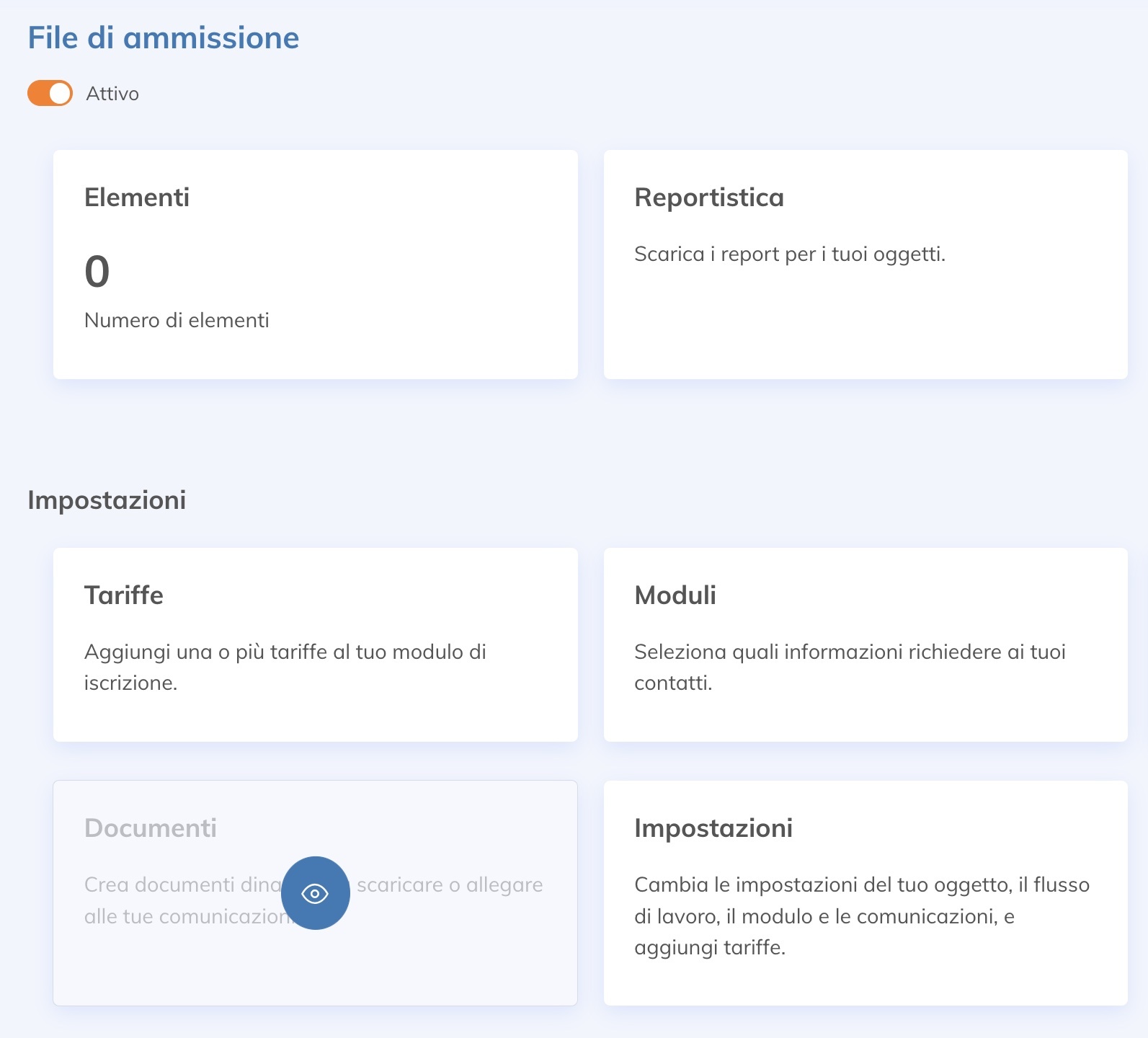1148x1038 pixels.
Task: Click Cambia le impostazioni description text
Action: pyautogui.click(x=861, y=915)
